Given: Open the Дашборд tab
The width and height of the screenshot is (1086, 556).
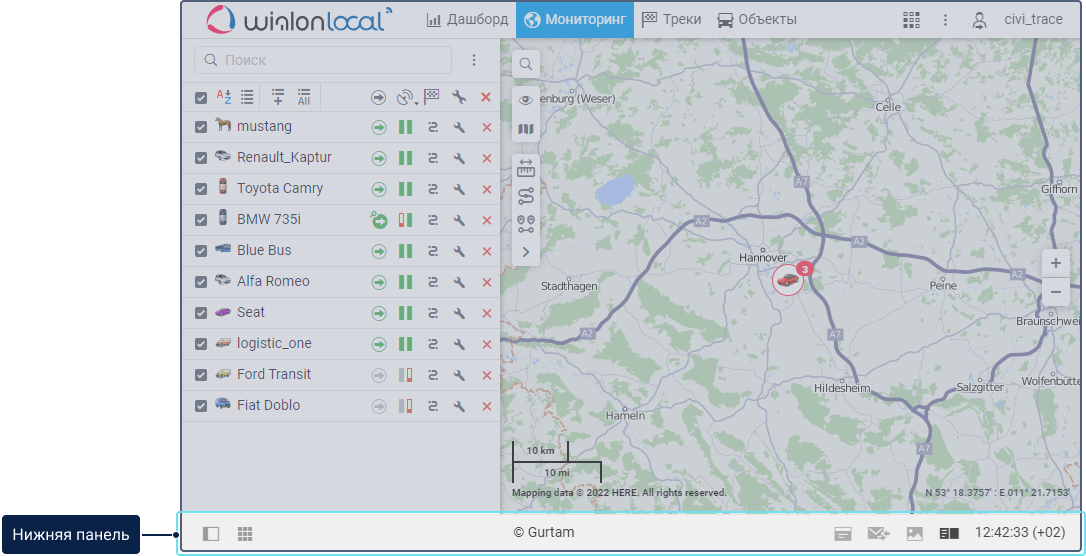Looking at the screenshot, I should click(467, 20).
